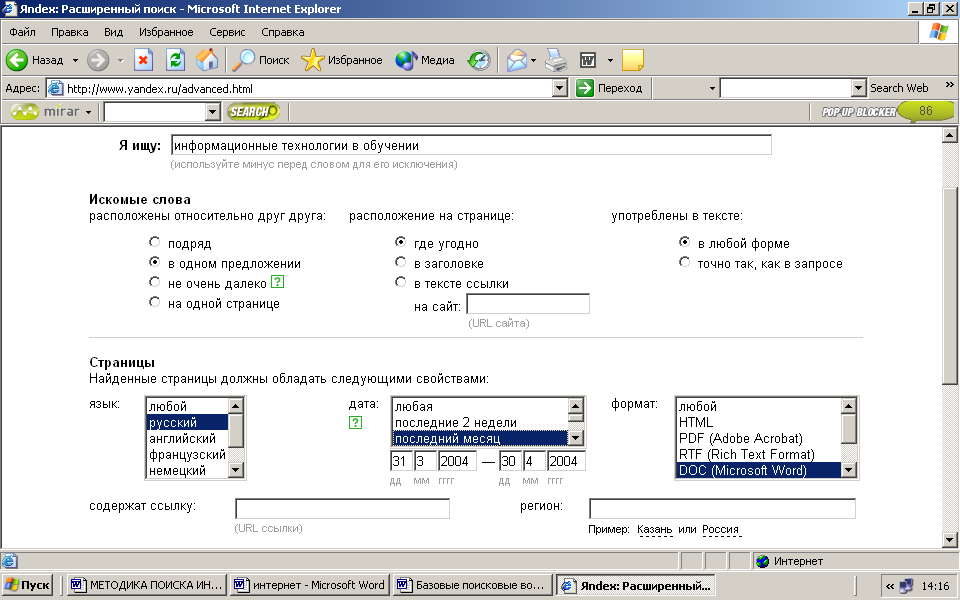Switch to интернет - Microsoft Word taskbar window
Screen dimensions: 960x600
[x=309, y=585]
